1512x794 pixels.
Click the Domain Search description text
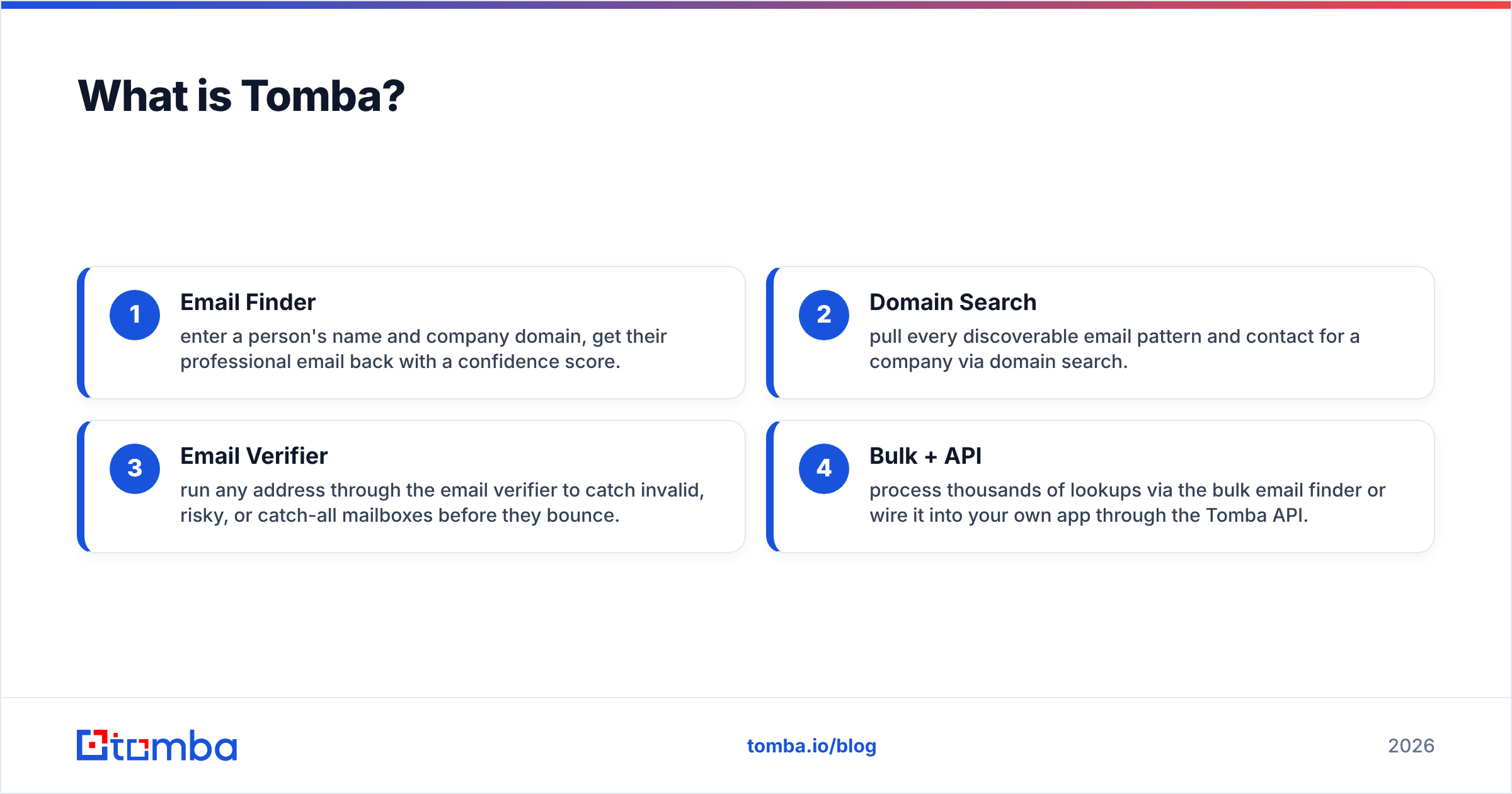pos(1114,349)
